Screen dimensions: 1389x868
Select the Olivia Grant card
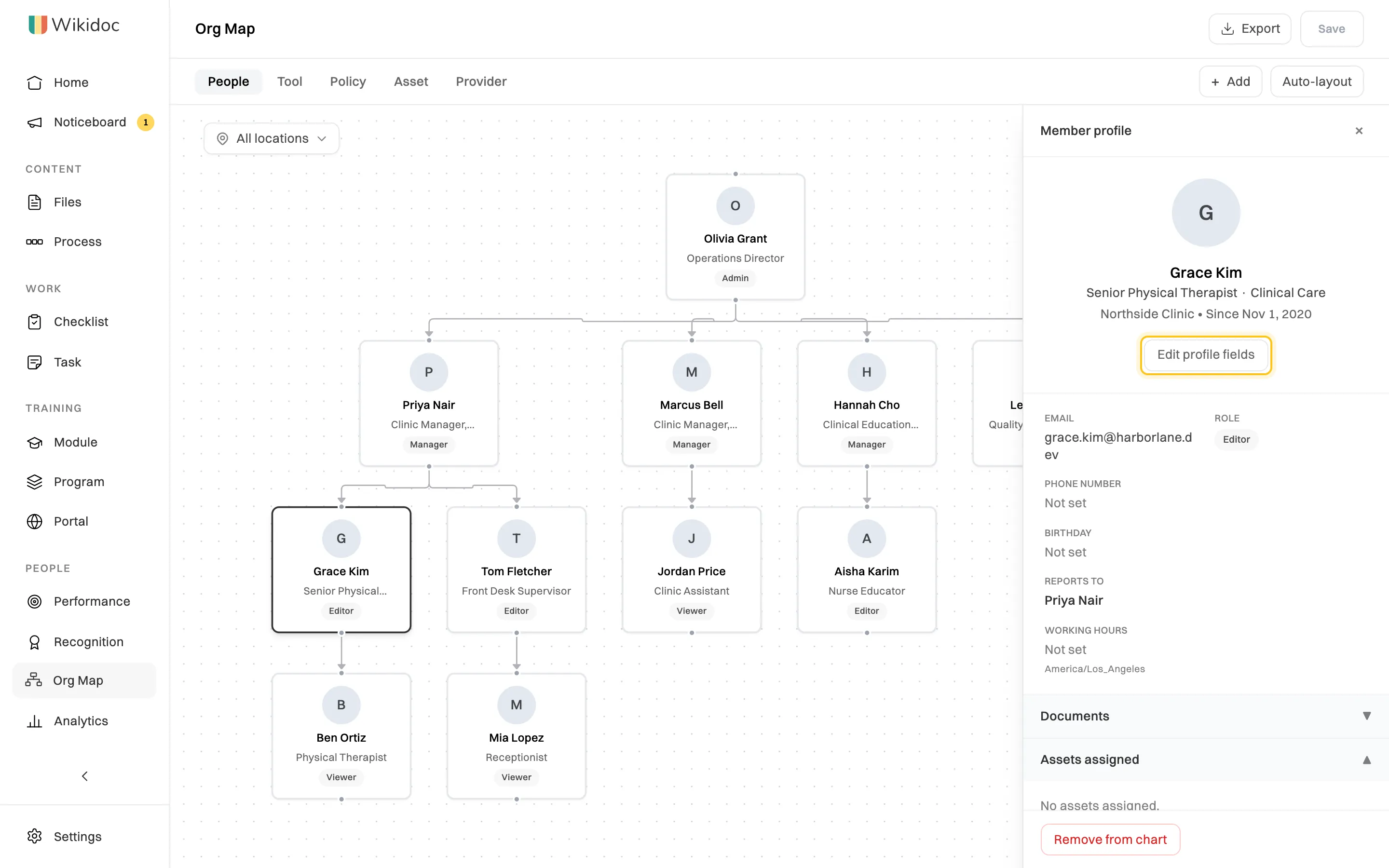click(x=735, y=237)
